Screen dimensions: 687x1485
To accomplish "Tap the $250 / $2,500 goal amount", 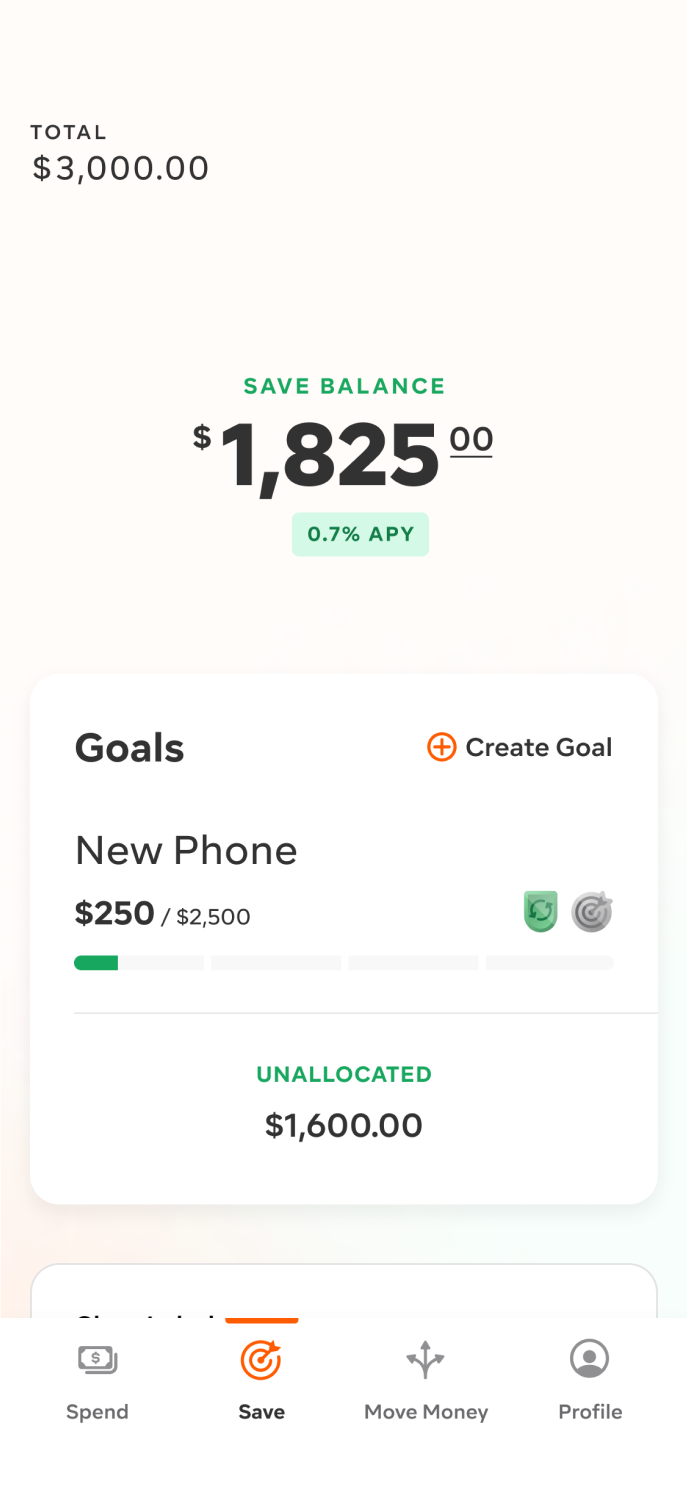I will (163, 914).
